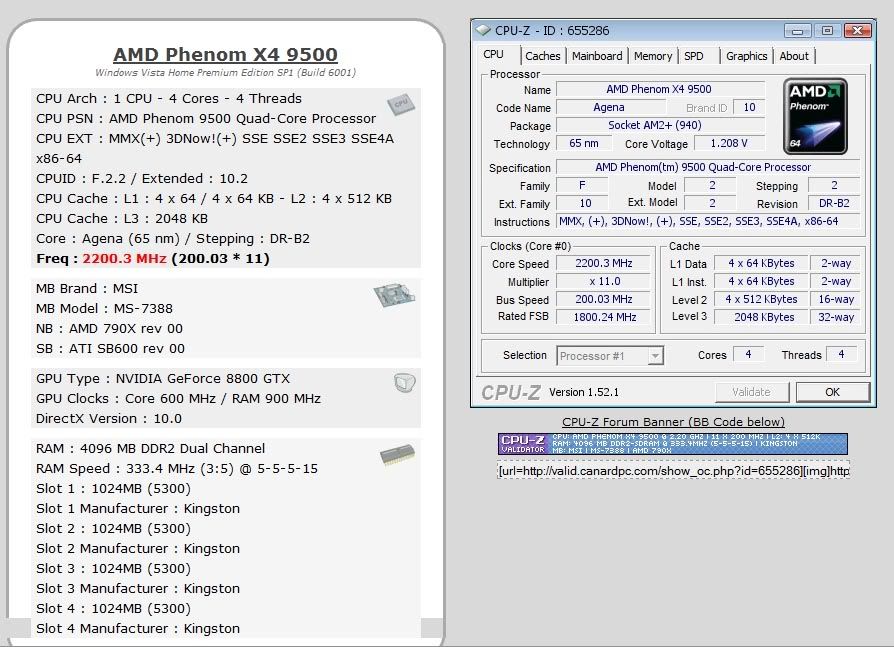This screenshot has height=647, width=894.
Task: Click the Validate button
Action: tap(751, 392)
